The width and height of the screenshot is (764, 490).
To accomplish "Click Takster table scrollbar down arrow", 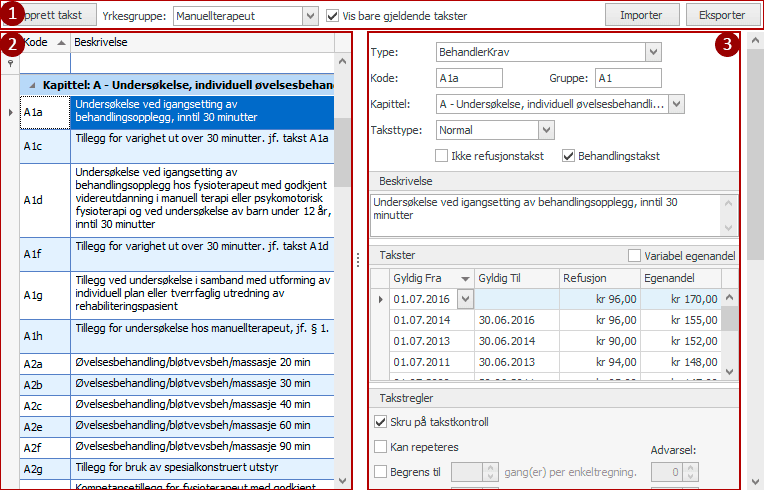I will tap(729, 372).
